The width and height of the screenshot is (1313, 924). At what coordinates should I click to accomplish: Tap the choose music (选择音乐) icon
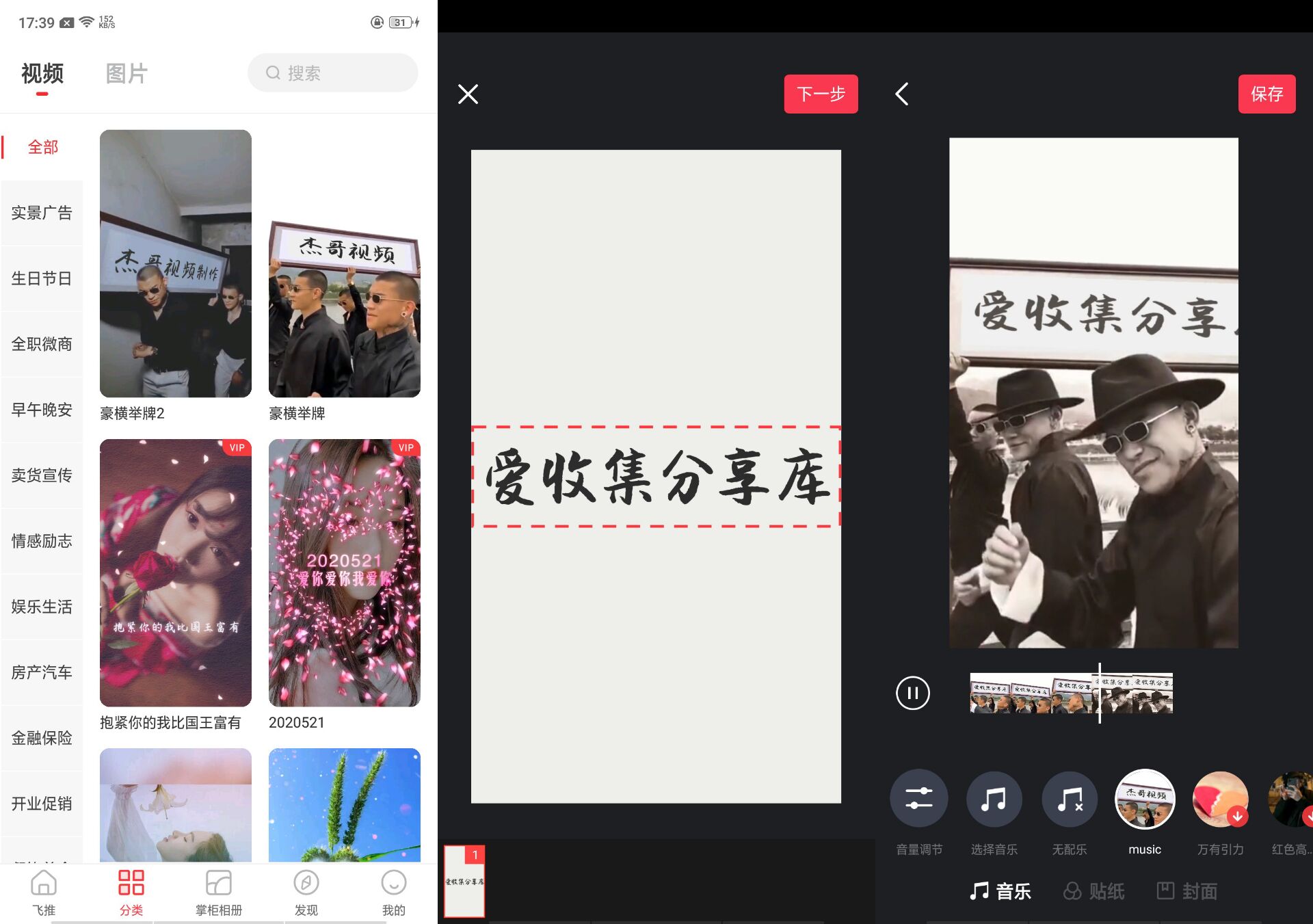click(x=994, y=799)
